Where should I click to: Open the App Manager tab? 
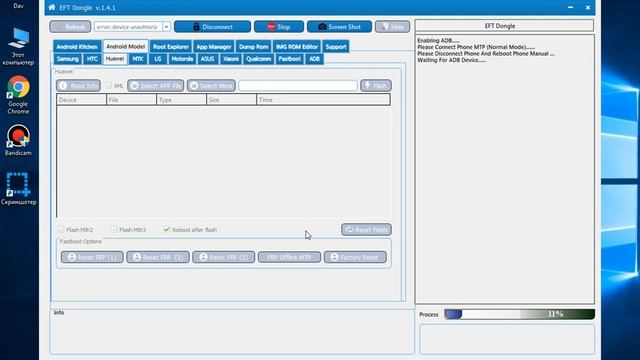[x=214, y=47]
